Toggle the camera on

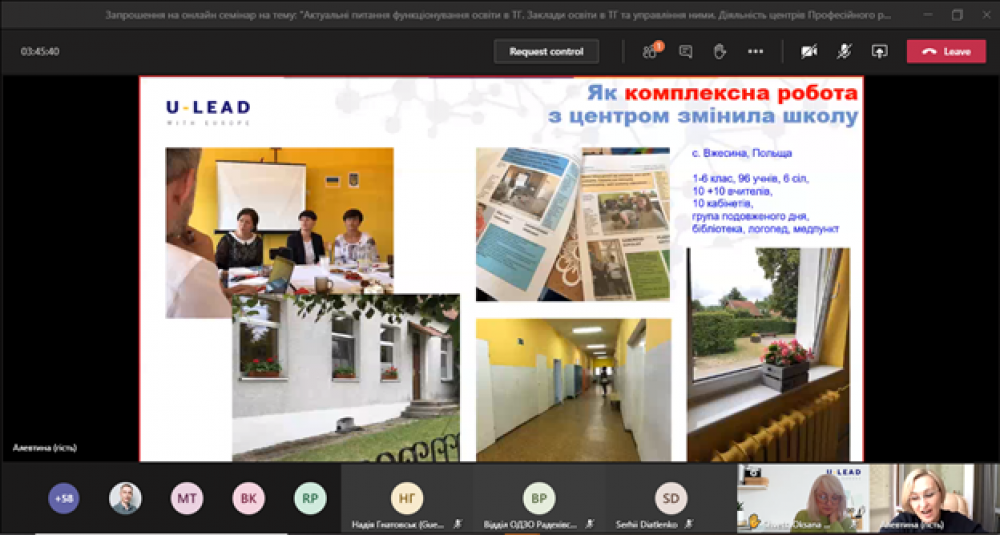click(x=808, y=51)
